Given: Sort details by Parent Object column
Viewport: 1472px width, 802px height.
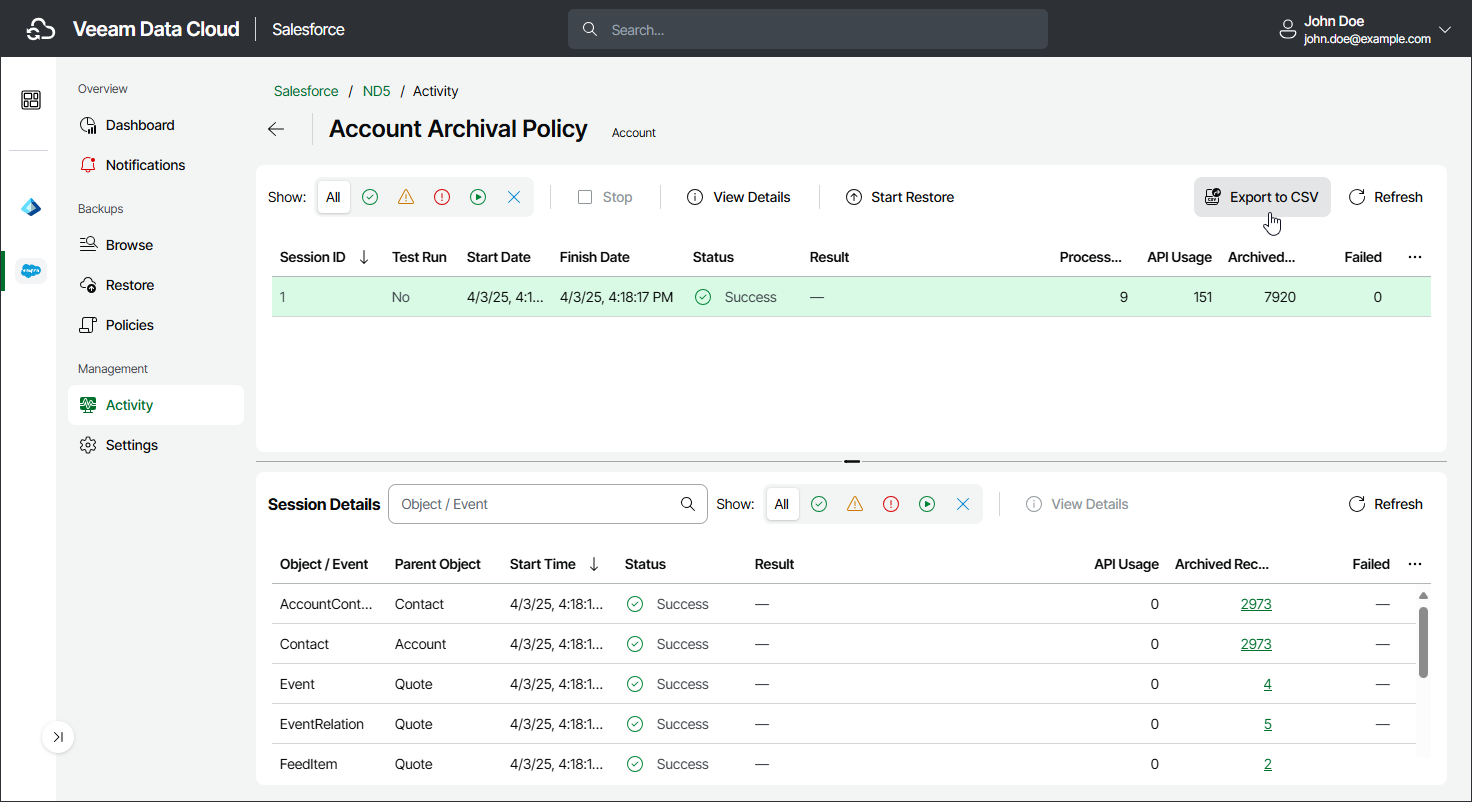Looking at the screenshot, I should click(x=438, y=564).
